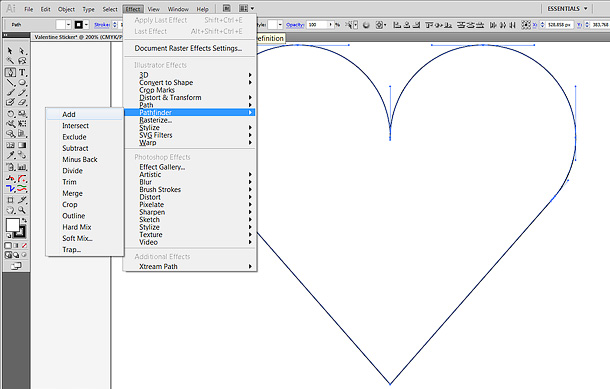Enable Draw Normal mode
The height and width of the screenshot is (389, 610).
pyautogui.click(x=8, y=255)
